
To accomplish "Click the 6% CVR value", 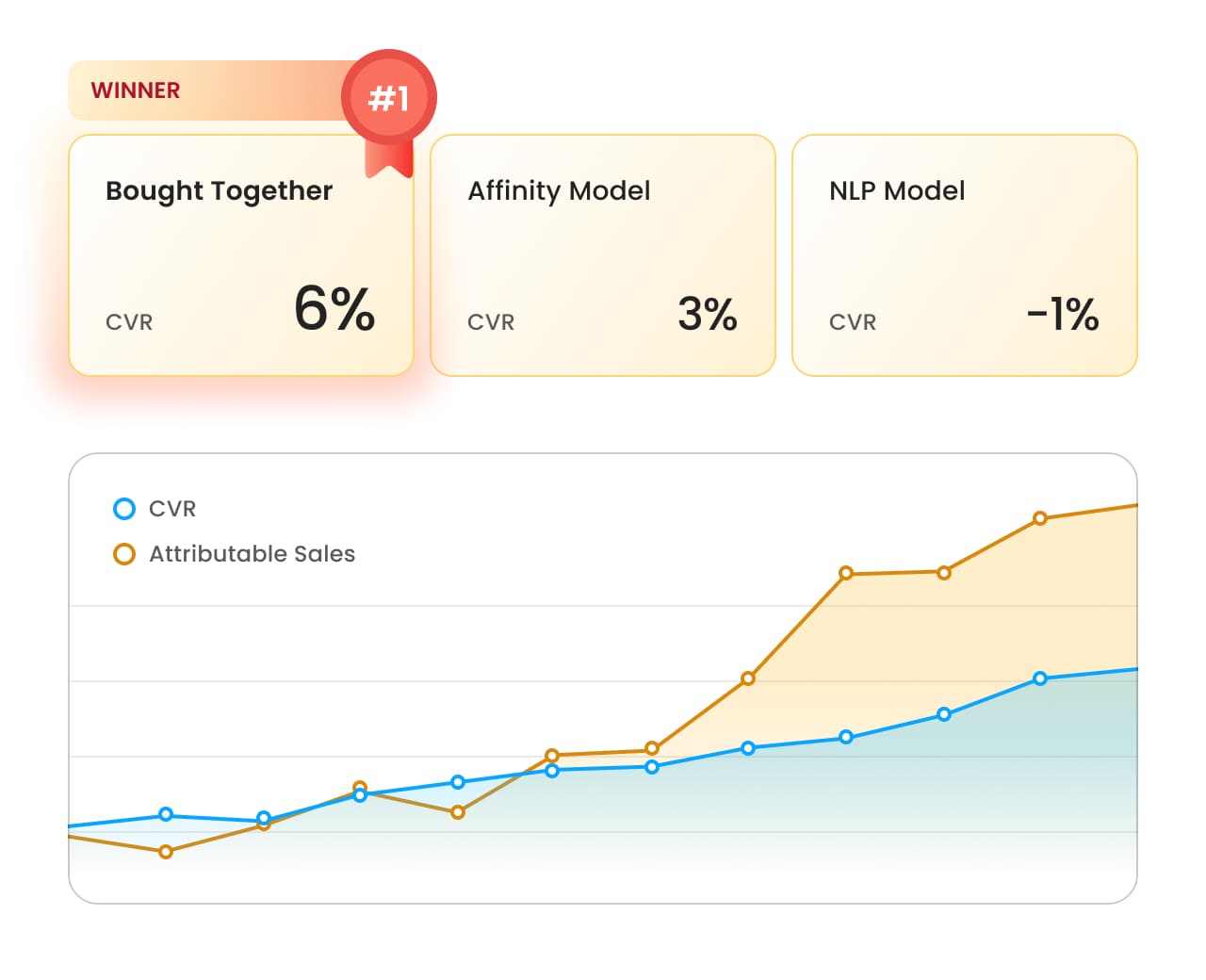I will pyautogui.click(x=334, y=309).
